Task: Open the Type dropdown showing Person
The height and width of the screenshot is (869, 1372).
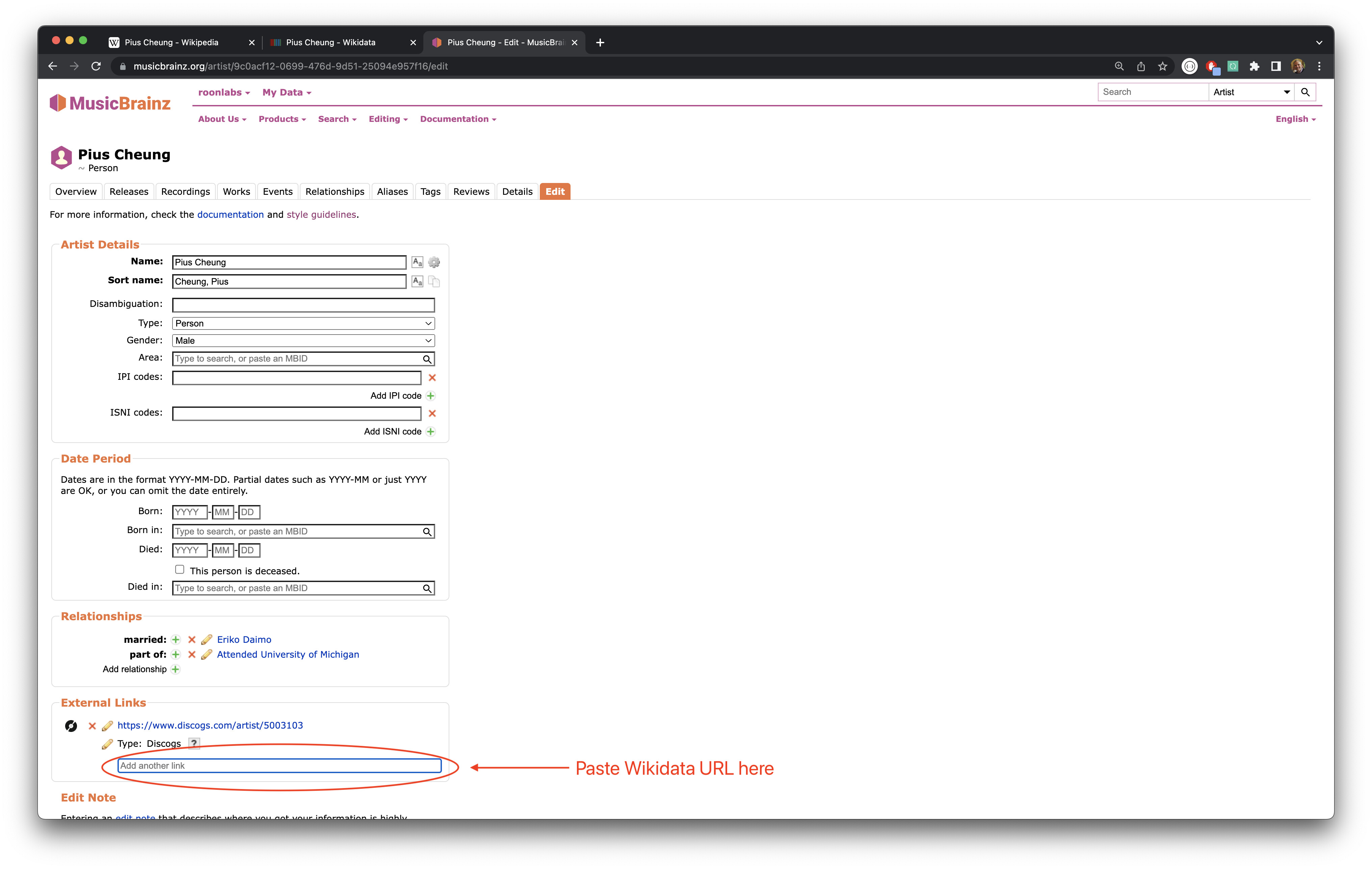Action: (x=303, y=323)
